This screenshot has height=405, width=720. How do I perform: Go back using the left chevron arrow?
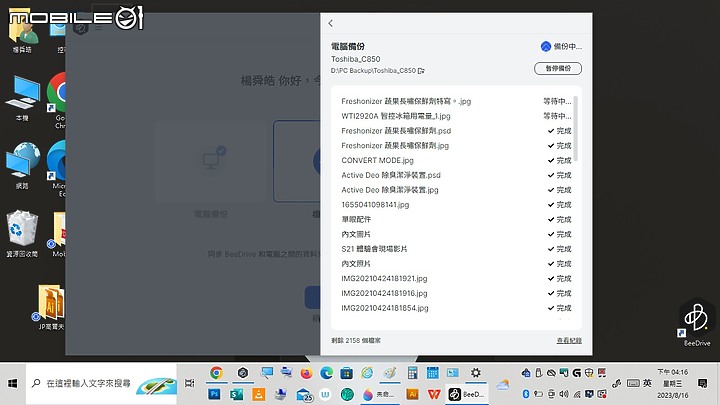(x=331, y=23)
